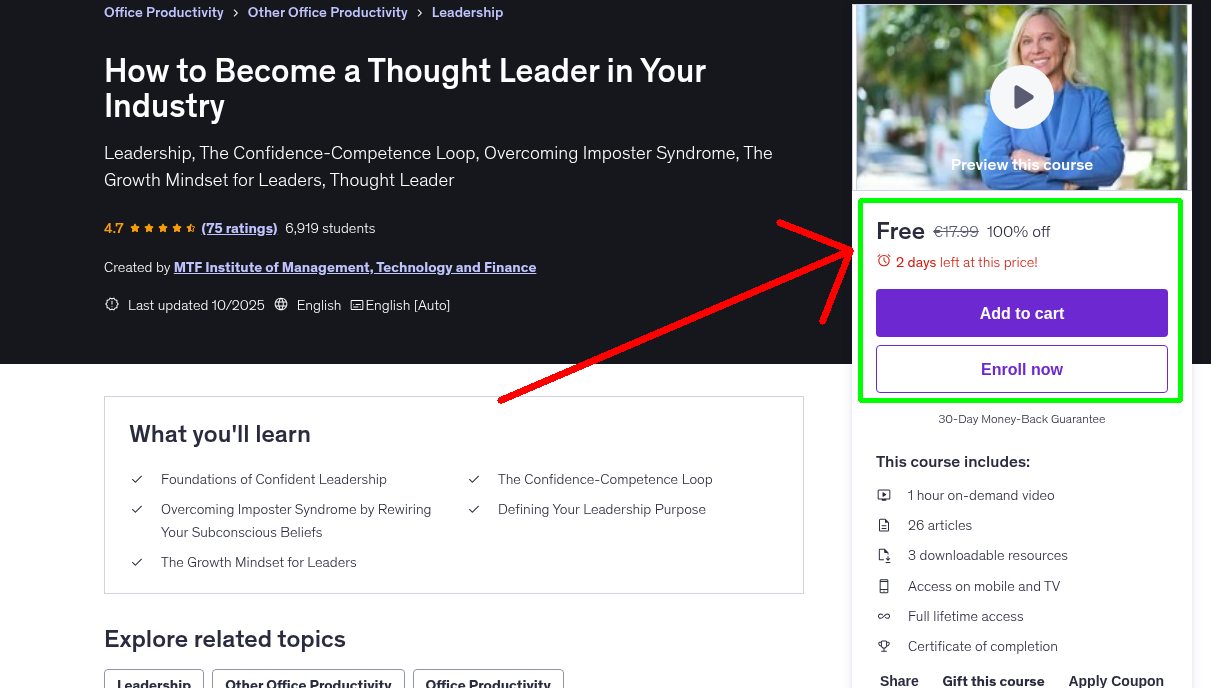Visit the MTF Institute creator page
The height and width of the screenshot is (688, 1211).
click(x=355, y=267)
